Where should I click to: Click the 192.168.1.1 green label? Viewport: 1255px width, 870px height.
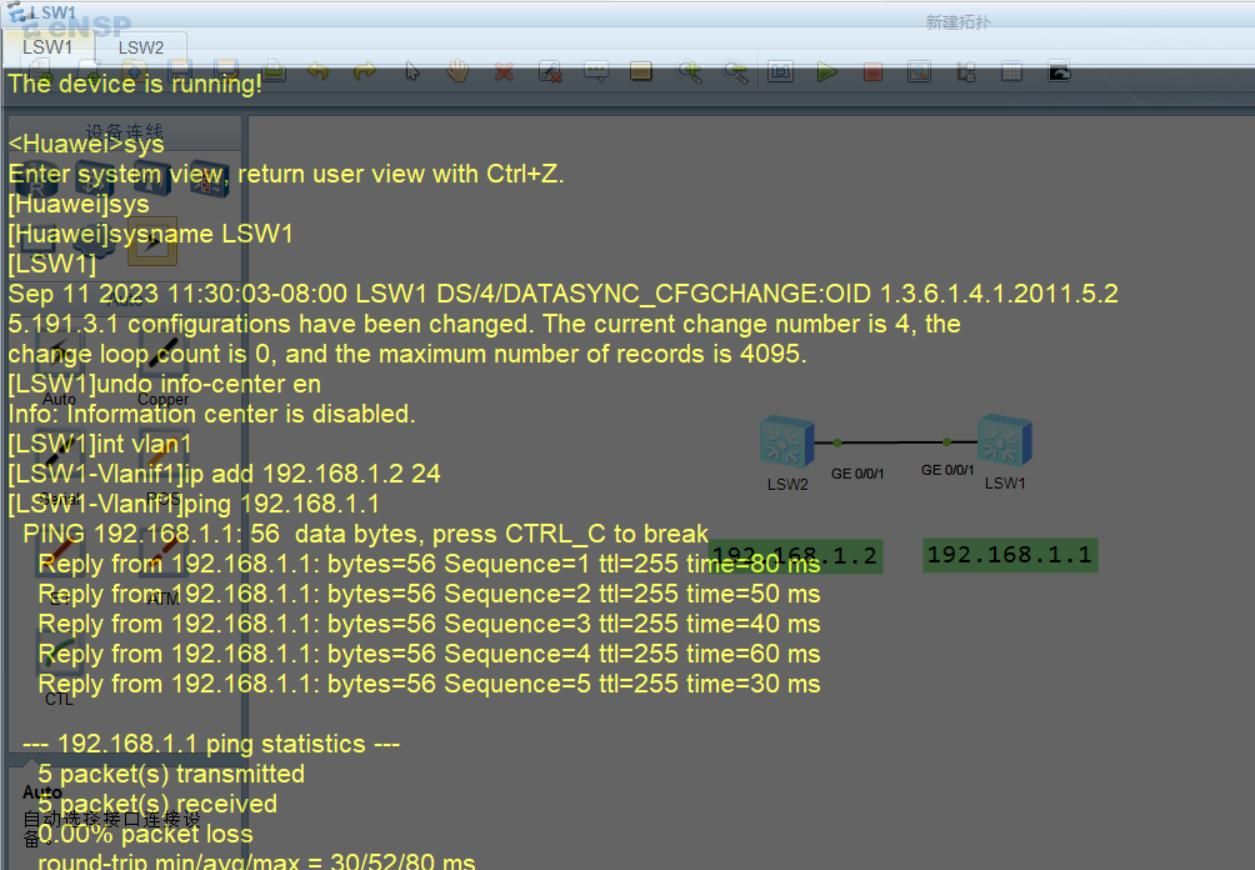(1010, 555)
